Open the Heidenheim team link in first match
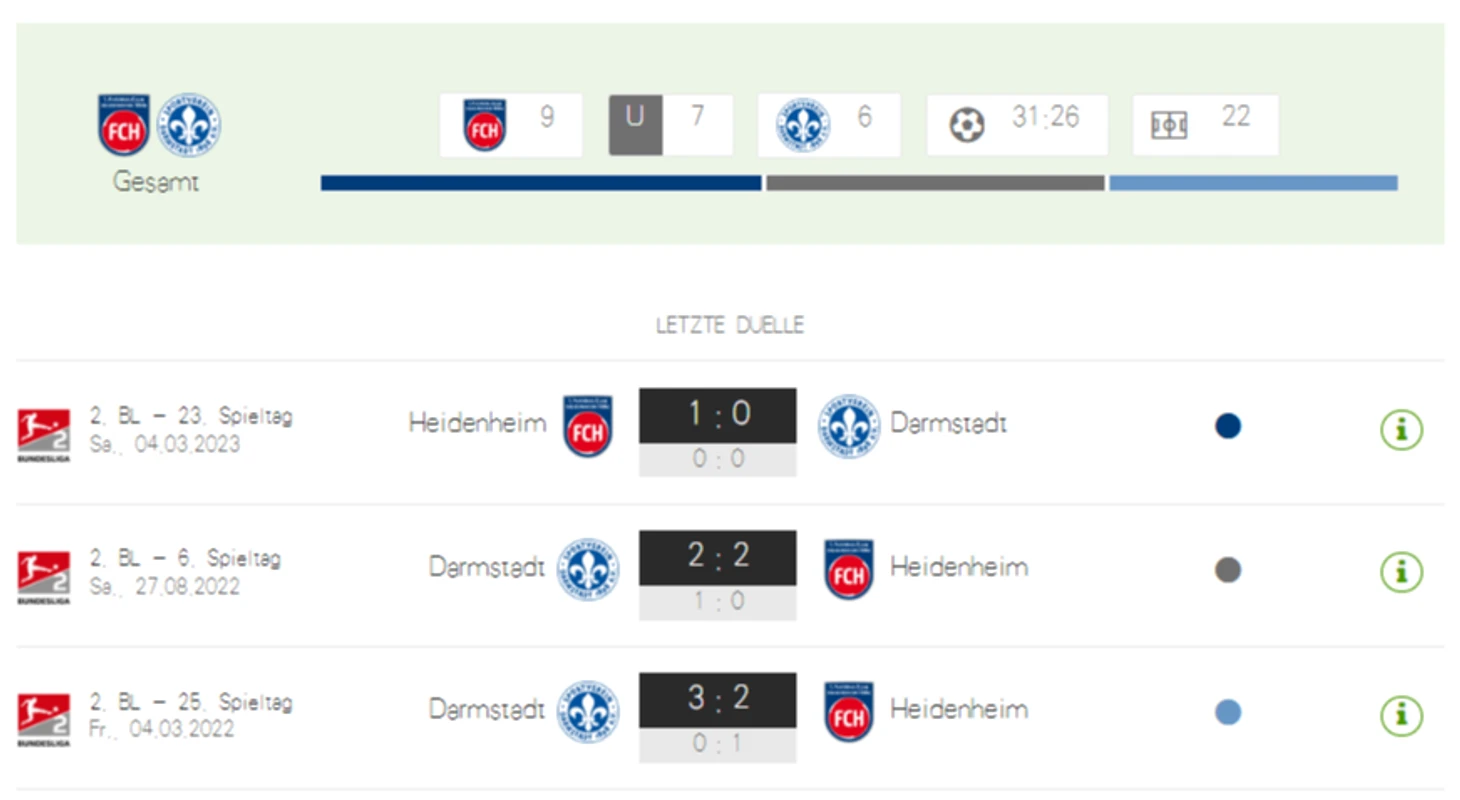Image resolution: width=1460 pixels, height=800 pixels. point(477,423)
